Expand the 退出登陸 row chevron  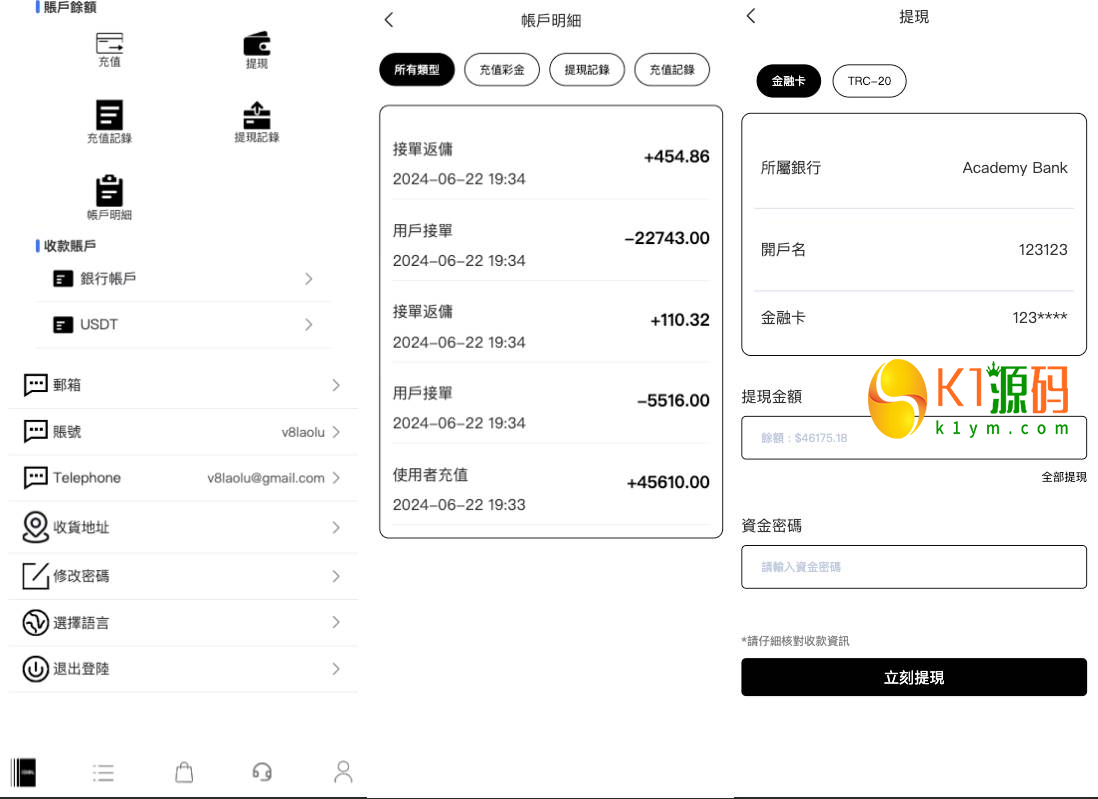coord(336,669)
